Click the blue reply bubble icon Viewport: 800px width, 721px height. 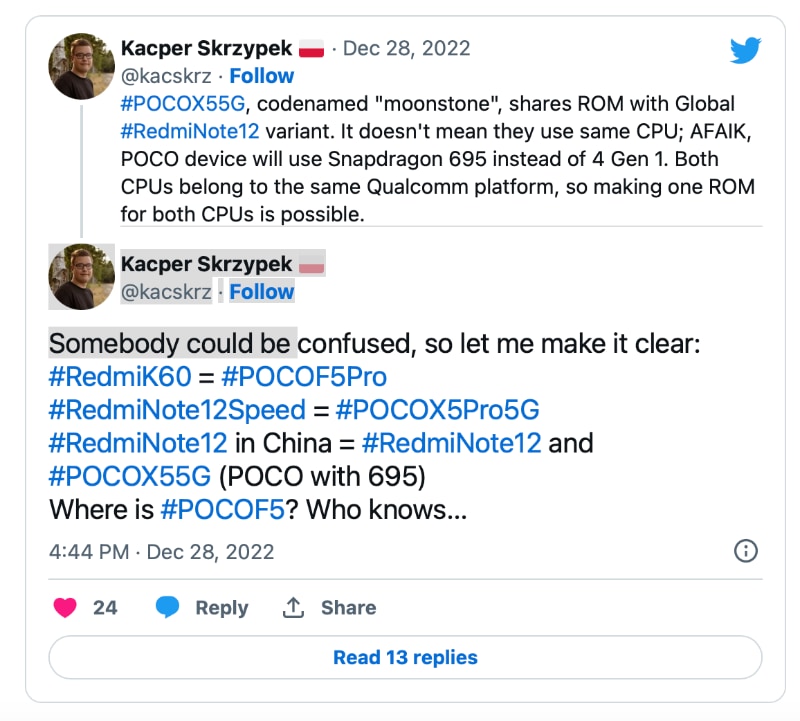[x=168, y=607]
